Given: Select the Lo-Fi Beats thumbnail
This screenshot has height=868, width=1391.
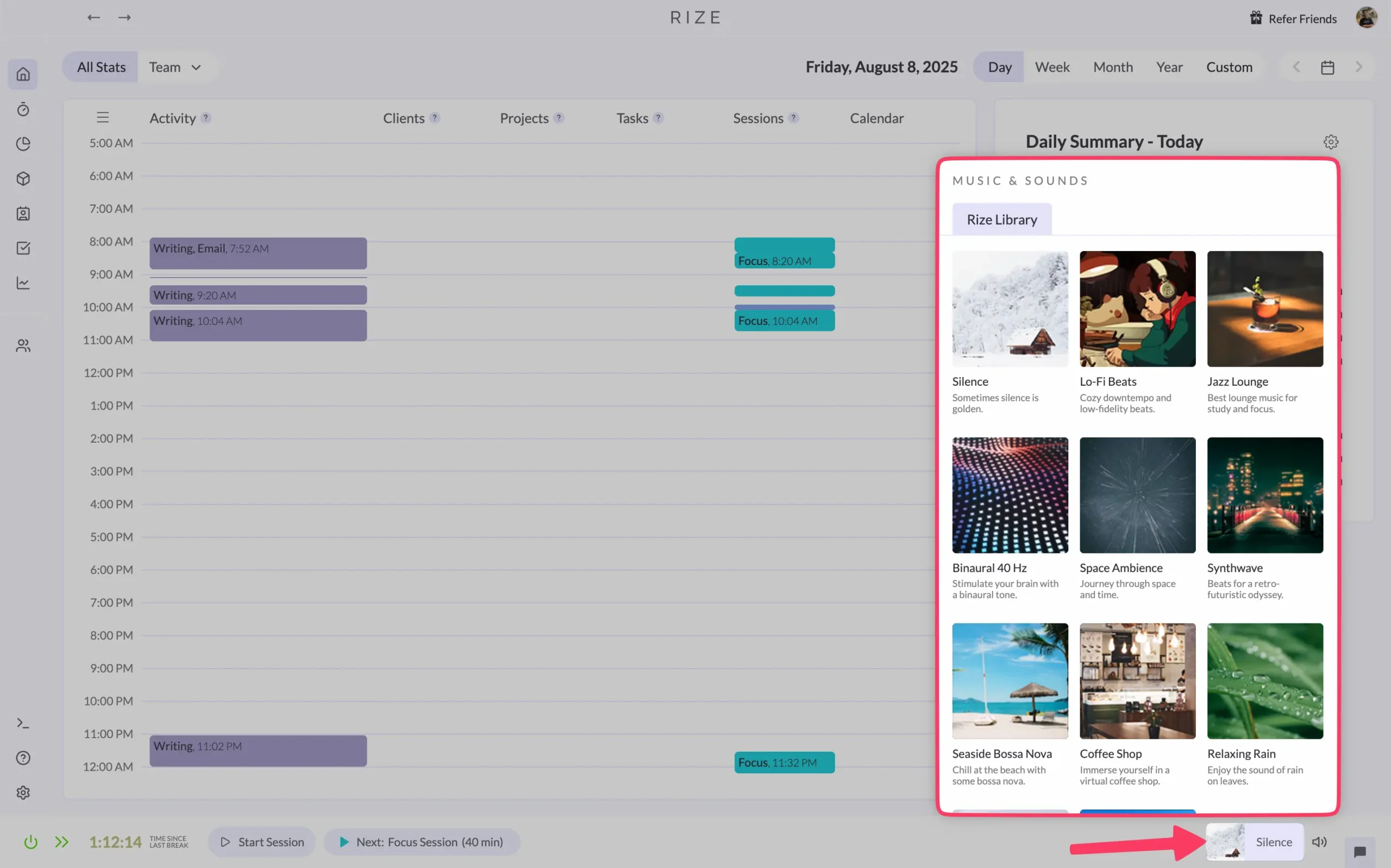Looking at the screenshot, I should [x=1137, y=309].
